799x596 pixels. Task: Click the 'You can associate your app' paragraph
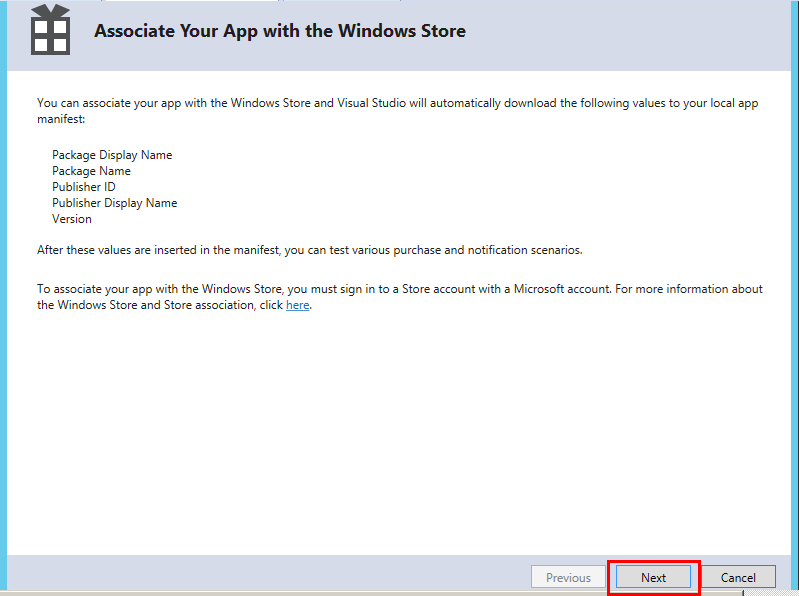click(x=397, y=111)
